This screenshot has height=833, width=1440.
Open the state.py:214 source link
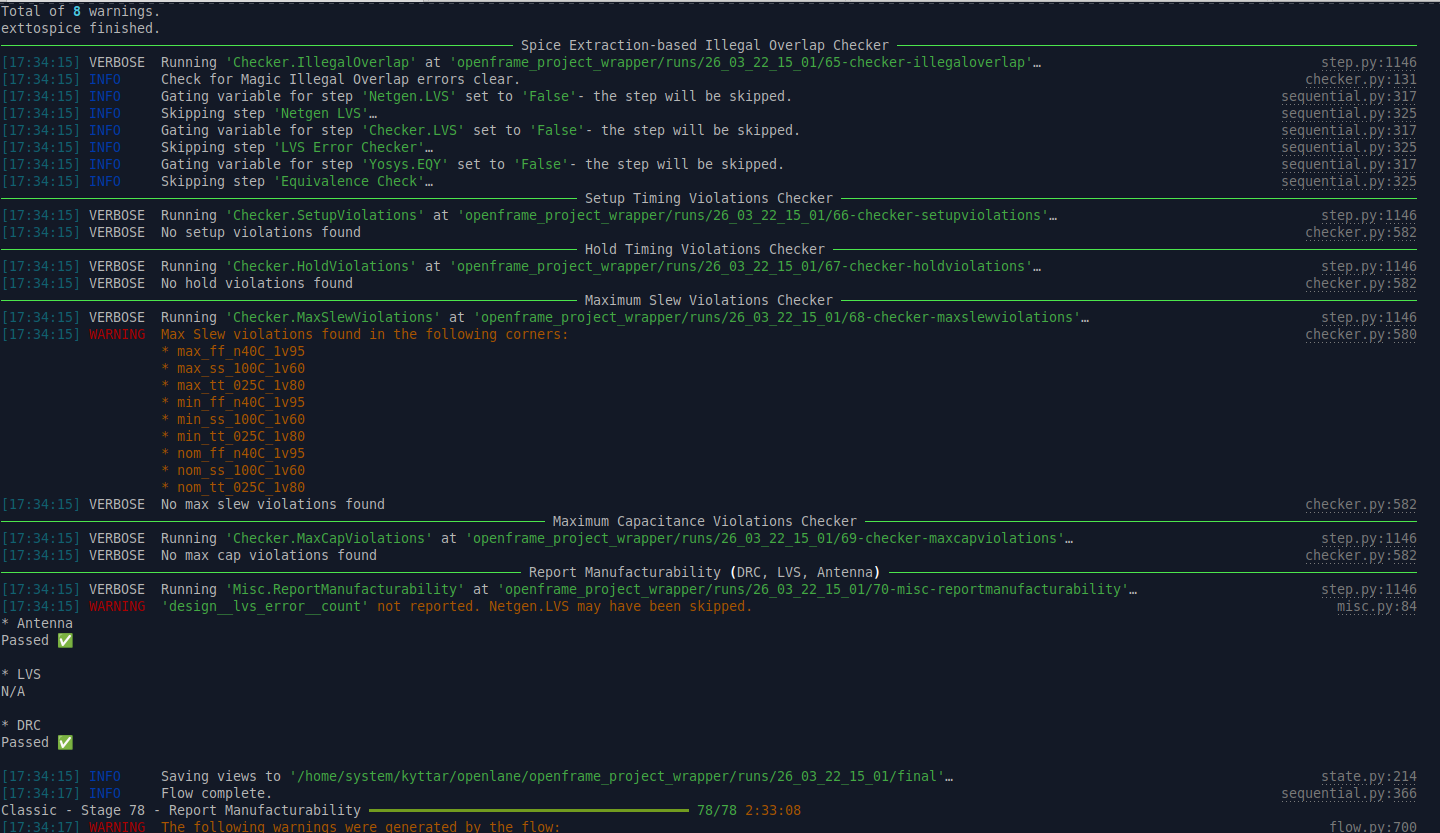(1368, 776)
